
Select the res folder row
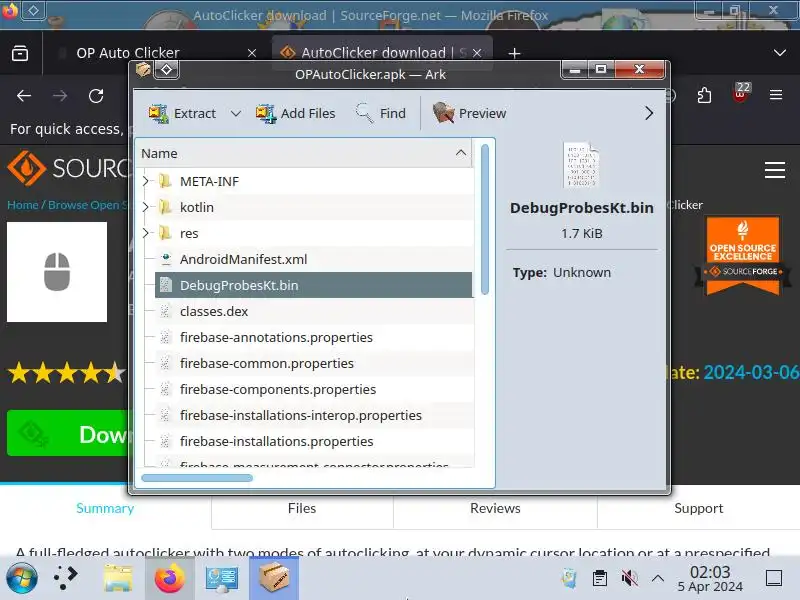(x=314, y=233)
